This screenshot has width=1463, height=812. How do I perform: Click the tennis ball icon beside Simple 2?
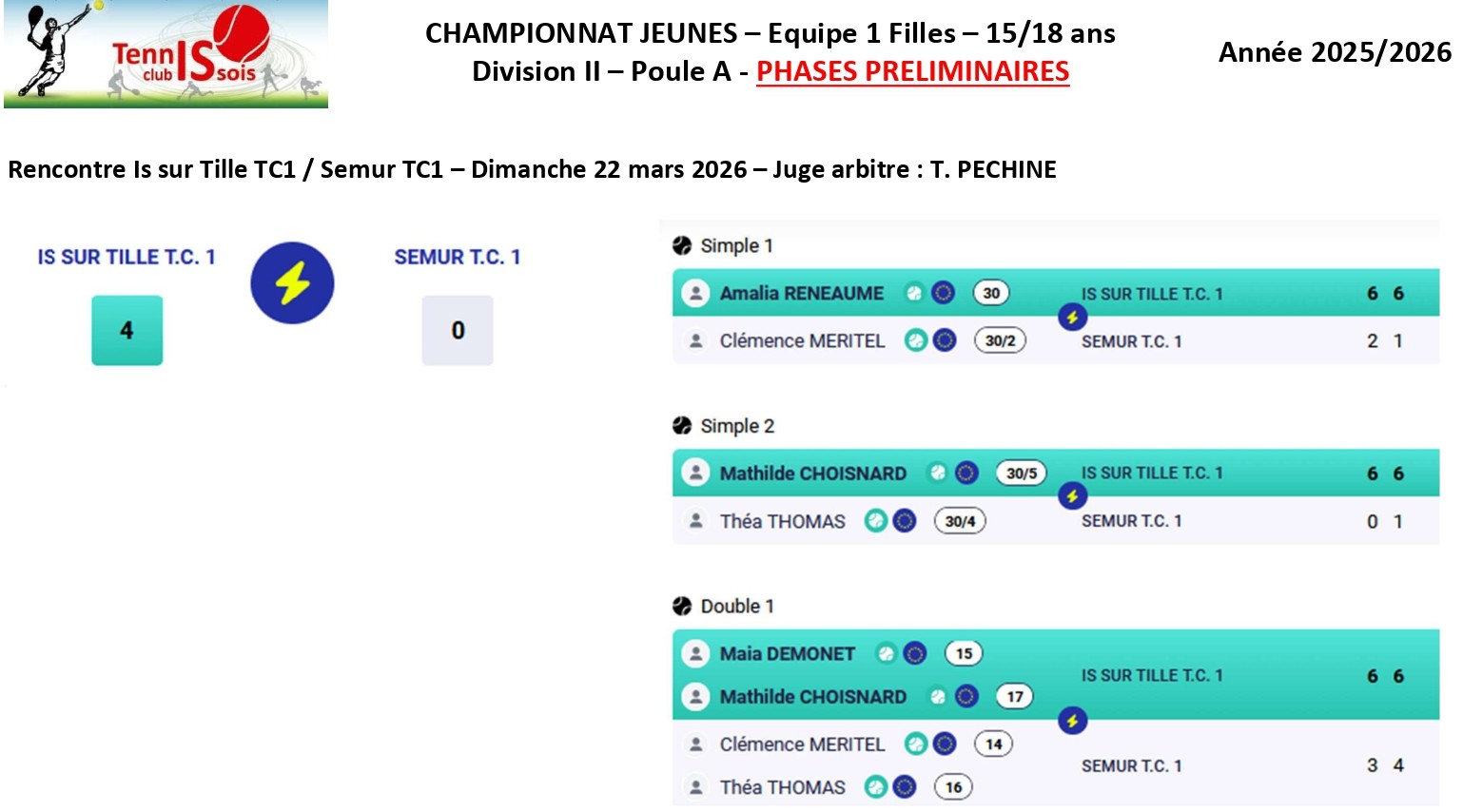pyautogui.click(x=682, y=426)
